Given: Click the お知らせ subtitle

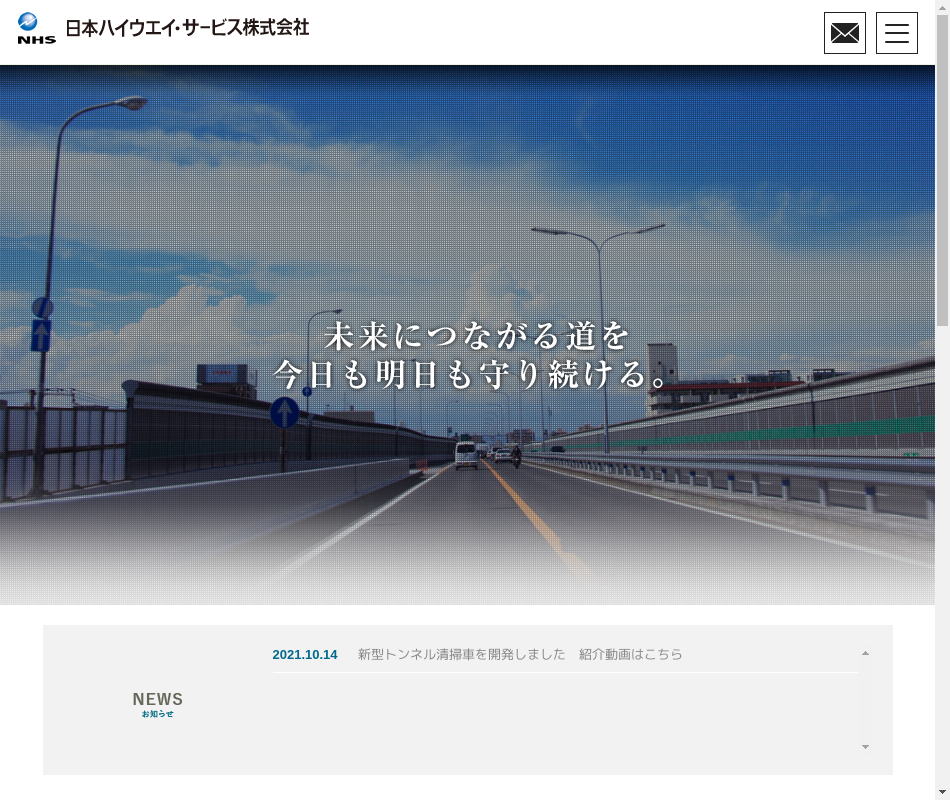Looking at the screenshot, I should 158,714.
